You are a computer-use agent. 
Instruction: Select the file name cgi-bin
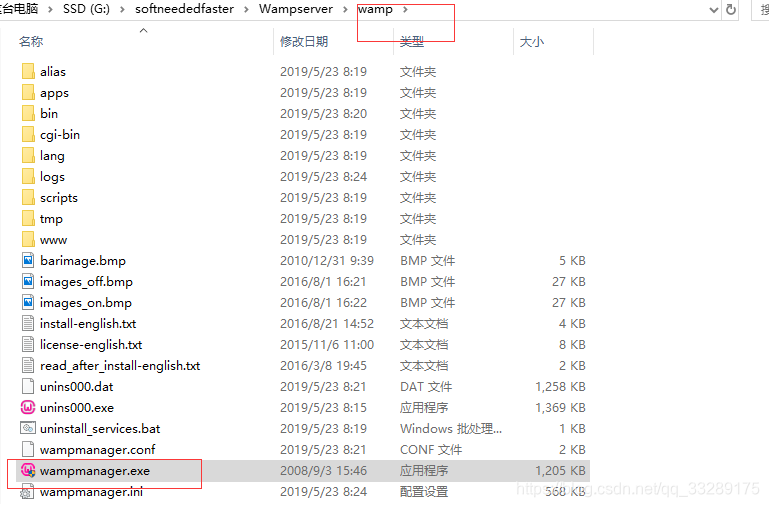pos(60,135)
